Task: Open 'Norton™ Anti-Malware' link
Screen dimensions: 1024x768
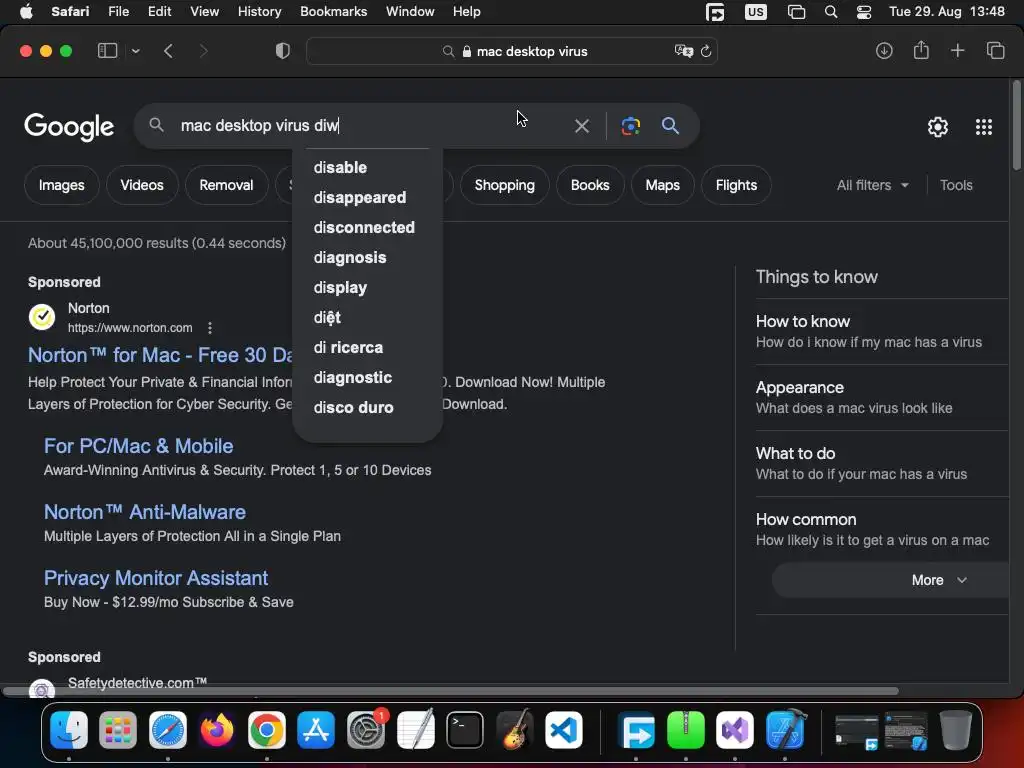Action: [145, 512]
